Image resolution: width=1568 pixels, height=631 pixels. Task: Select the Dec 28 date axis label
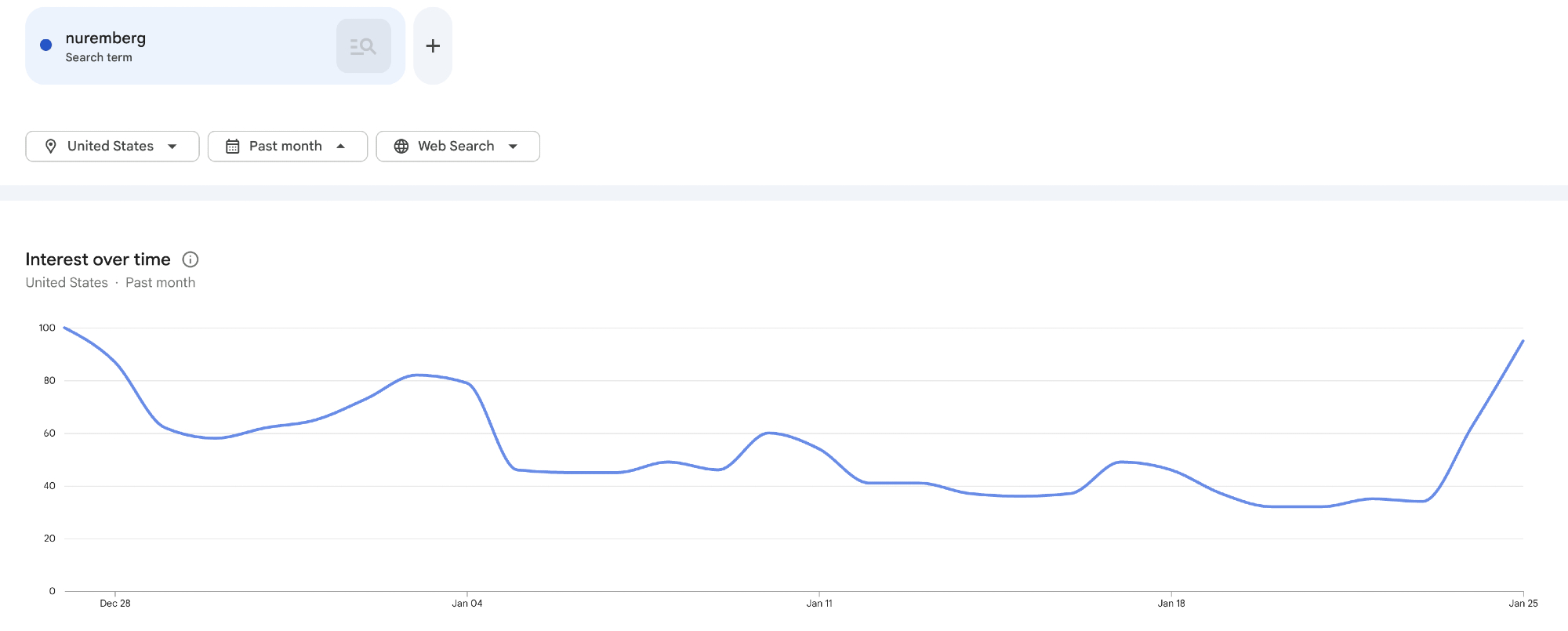115,603
